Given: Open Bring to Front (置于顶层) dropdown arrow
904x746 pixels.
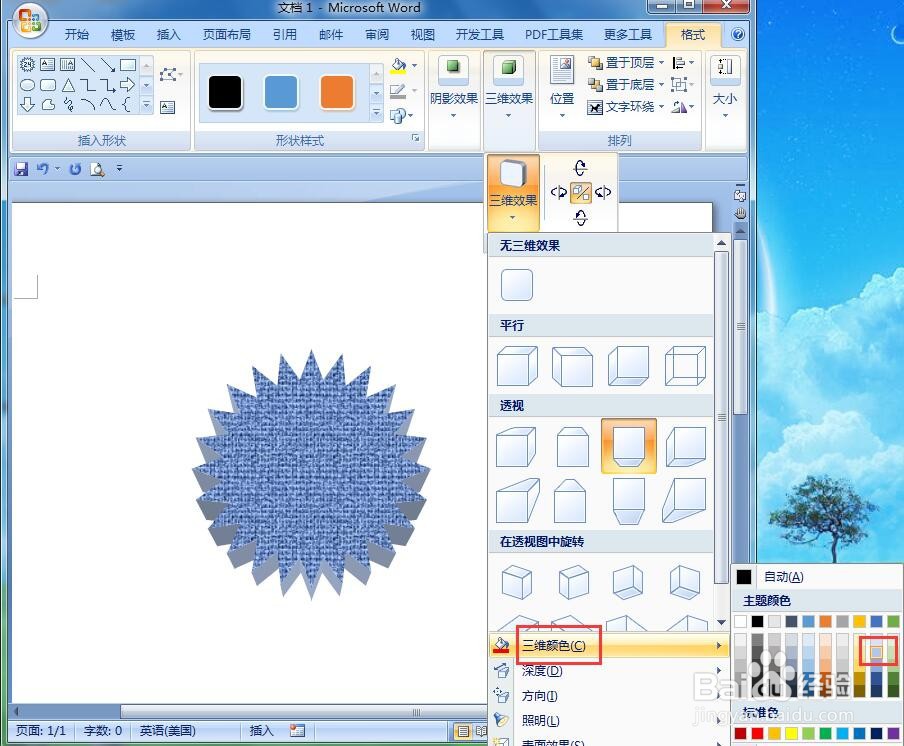Looking at the screenshot, I should 661,62.
